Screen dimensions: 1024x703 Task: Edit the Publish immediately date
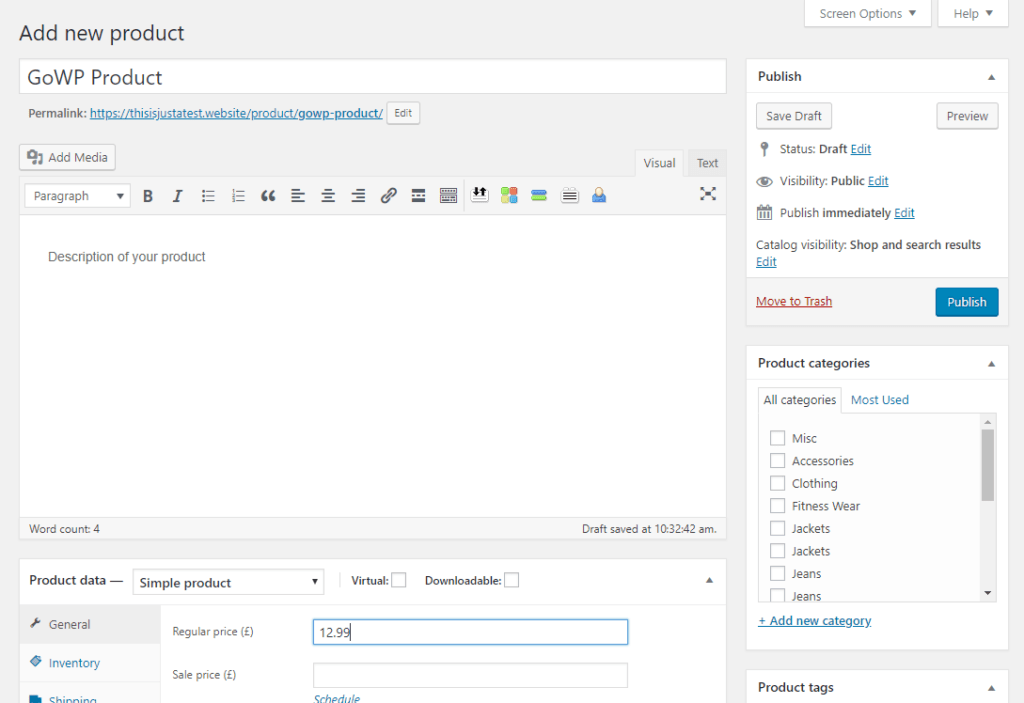(x=904, y=213)
